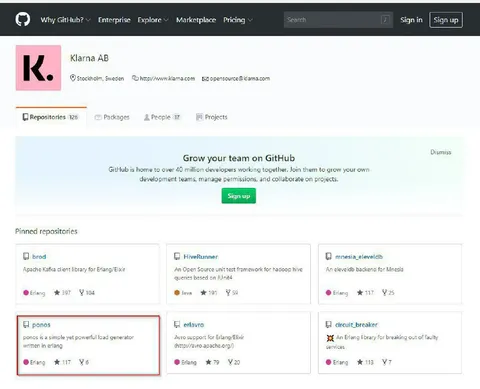
Task: Click the Erlang language dot on brod
Action: pyautogui.click(x=26, y=293)
